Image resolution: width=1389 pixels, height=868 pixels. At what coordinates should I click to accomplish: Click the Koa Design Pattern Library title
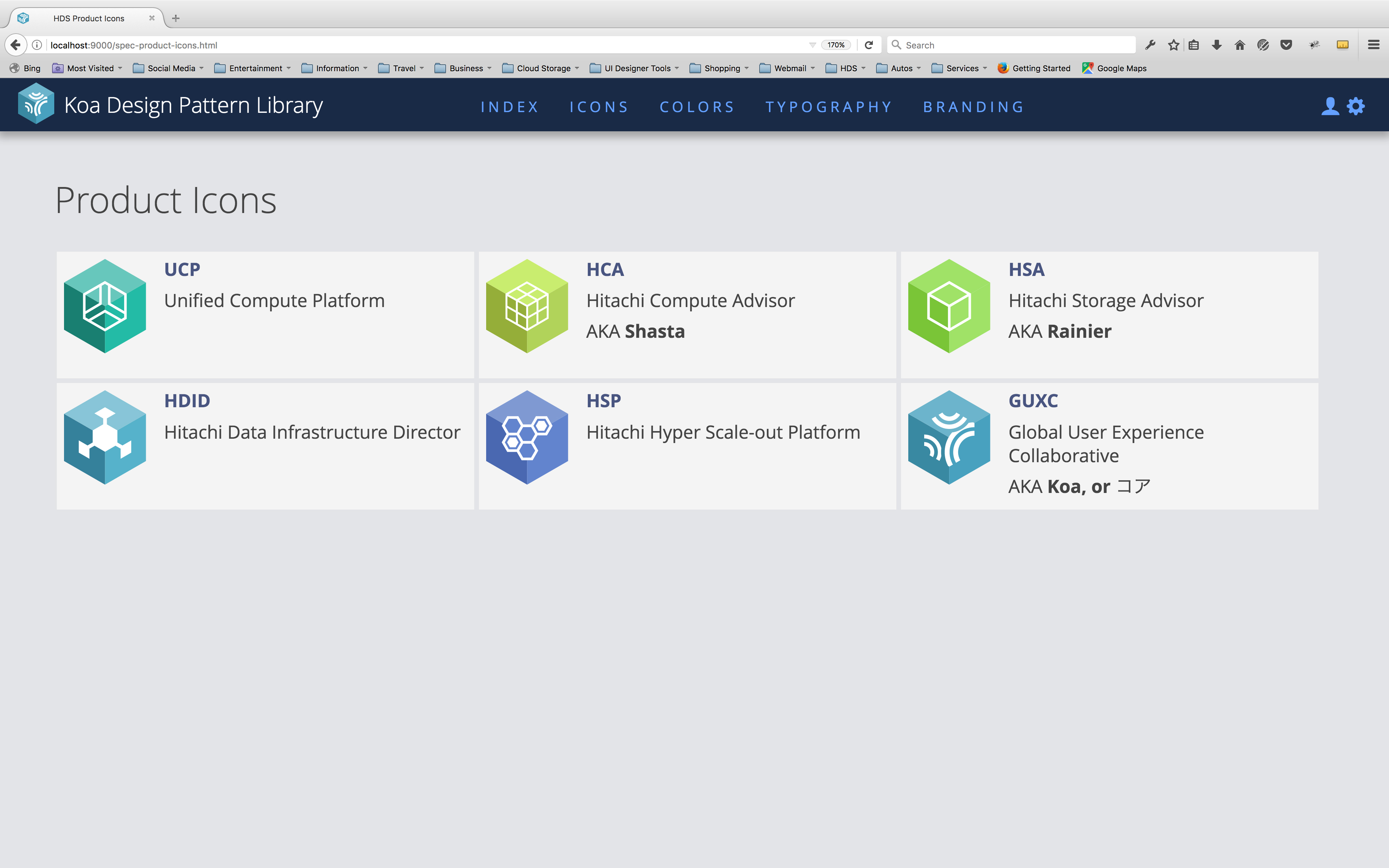[194, 105]
